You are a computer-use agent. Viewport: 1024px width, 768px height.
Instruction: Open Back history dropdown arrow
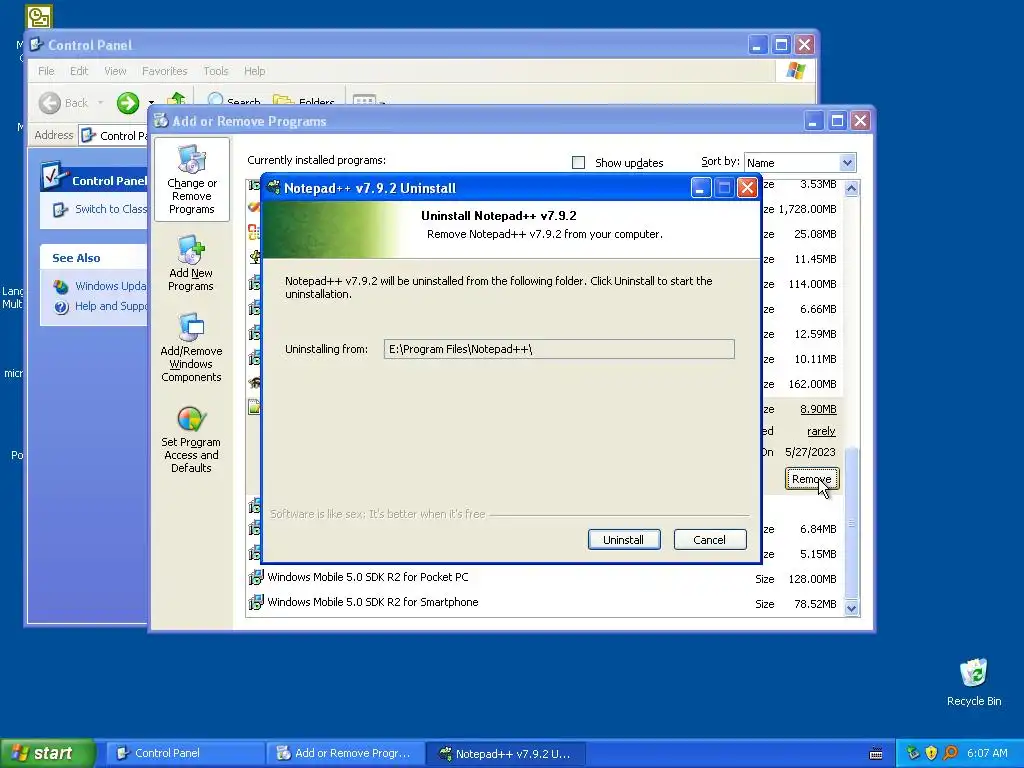[x=100, y=103]
